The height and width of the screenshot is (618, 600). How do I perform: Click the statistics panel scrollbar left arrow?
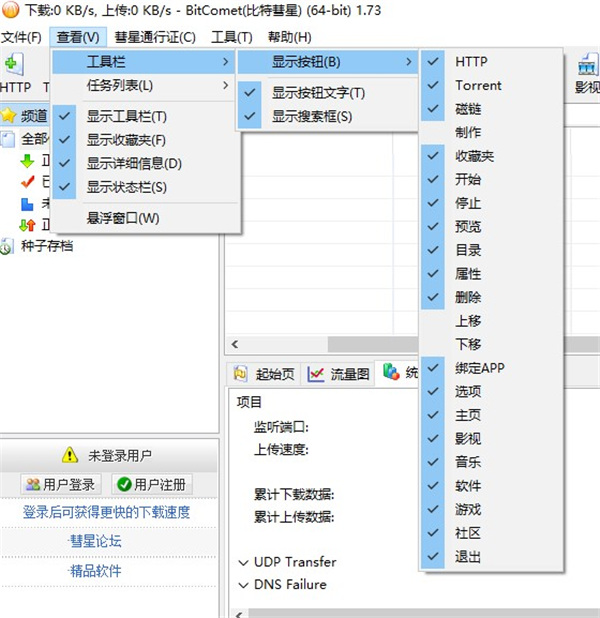pyautogui.click(x=239, y=614)
